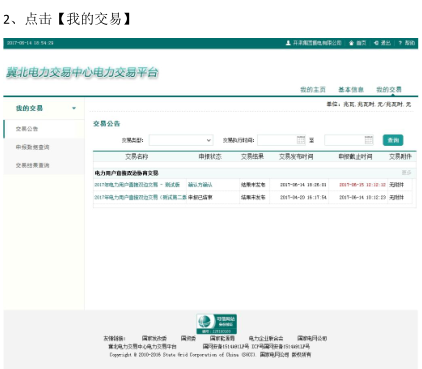Screen dimensions: 422x369
Task: Open the 我的主页 top tab
Action: click(313, 89)
